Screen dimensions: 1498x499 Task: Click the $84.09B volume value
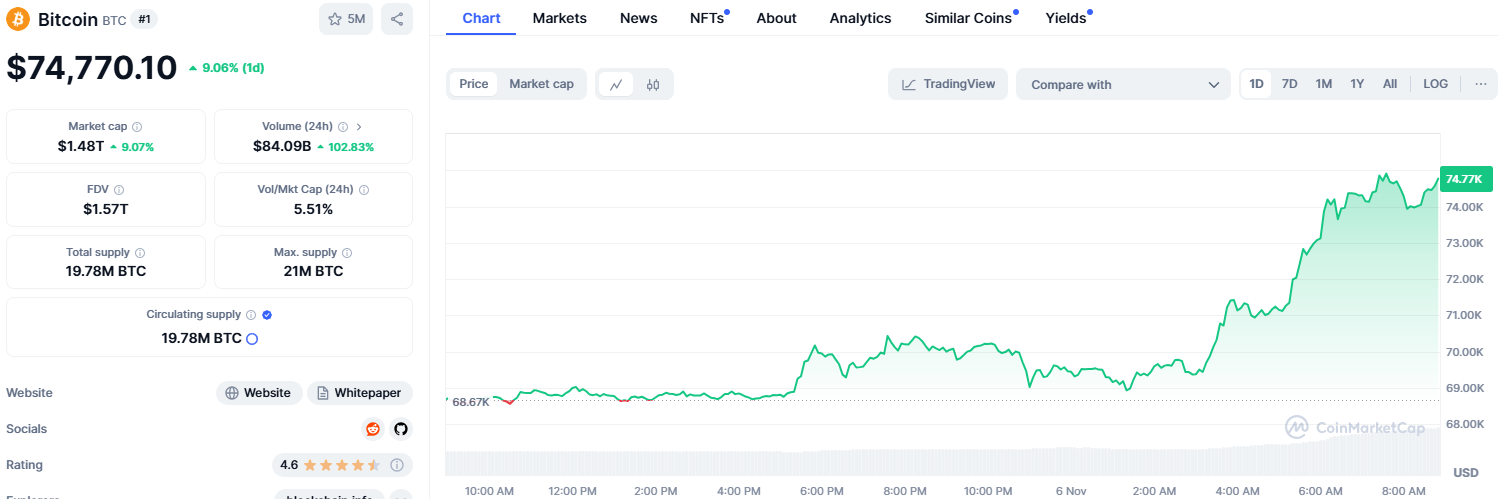[282, 146]
